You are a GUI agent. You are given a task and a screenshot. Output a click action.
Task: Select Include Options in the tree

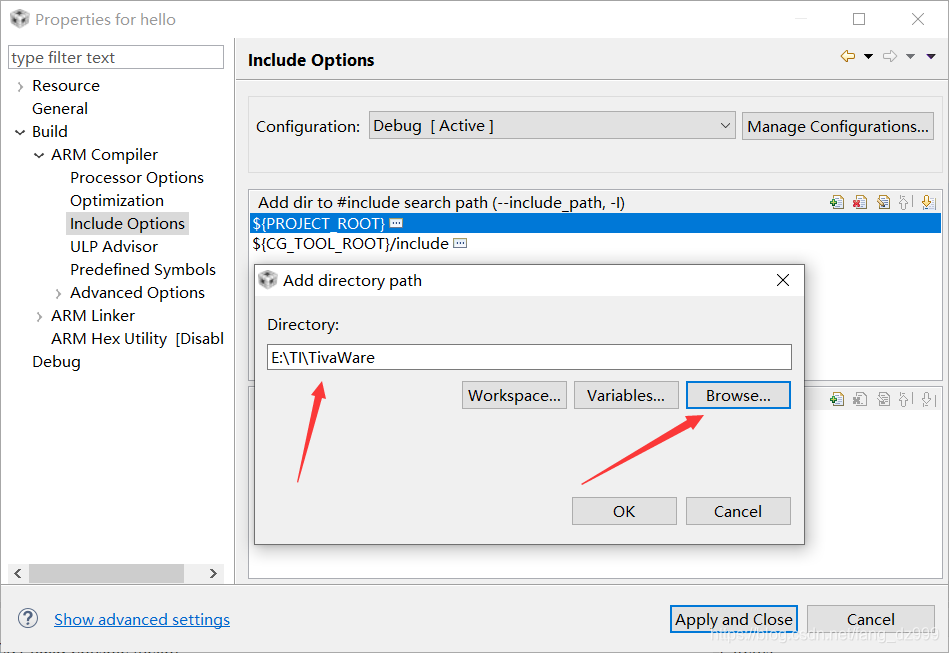(x=127, y=223)
